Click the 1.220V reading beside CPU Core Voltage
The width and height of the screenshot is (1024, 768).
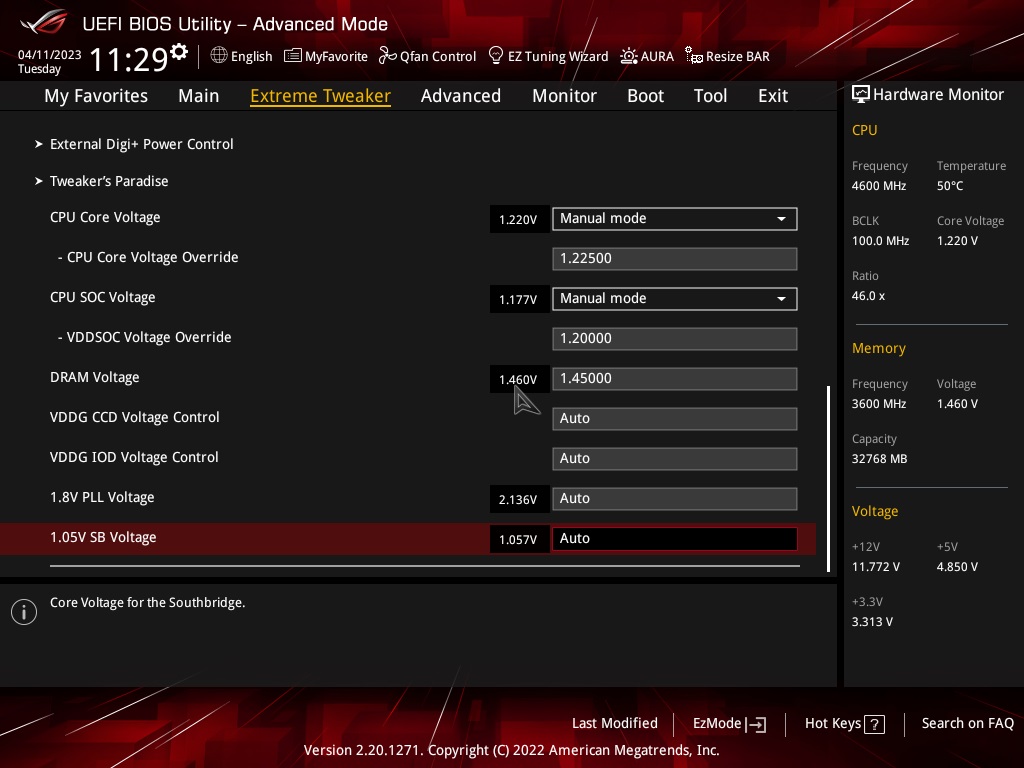tap(518, 219)
